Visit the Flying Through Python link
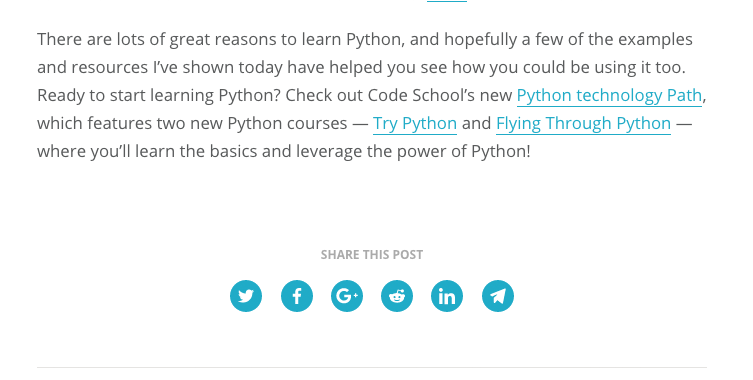The image size is (753, 380). [583, 123]
